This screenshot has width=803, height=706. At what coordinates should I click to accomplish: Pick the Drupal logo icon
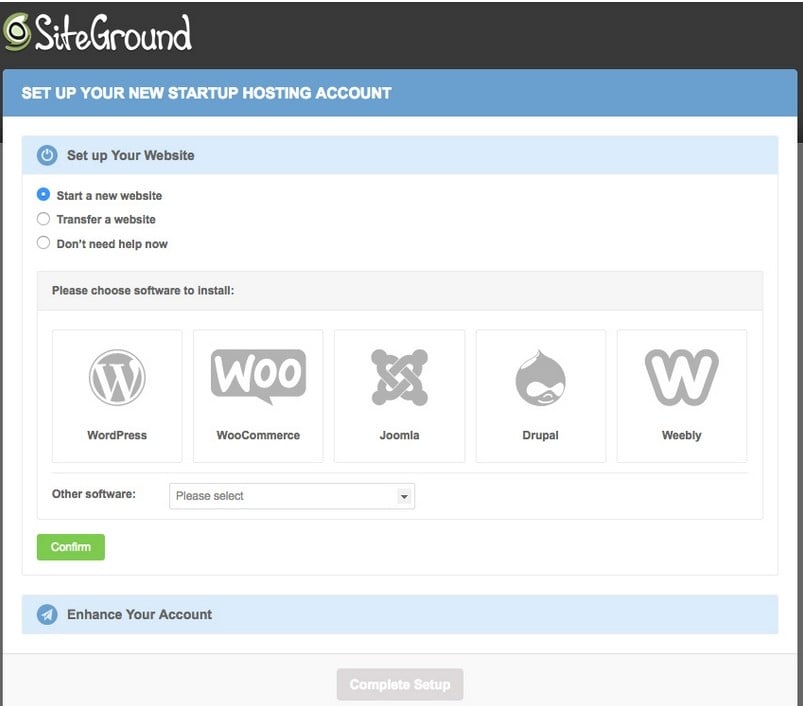[540, 377]
